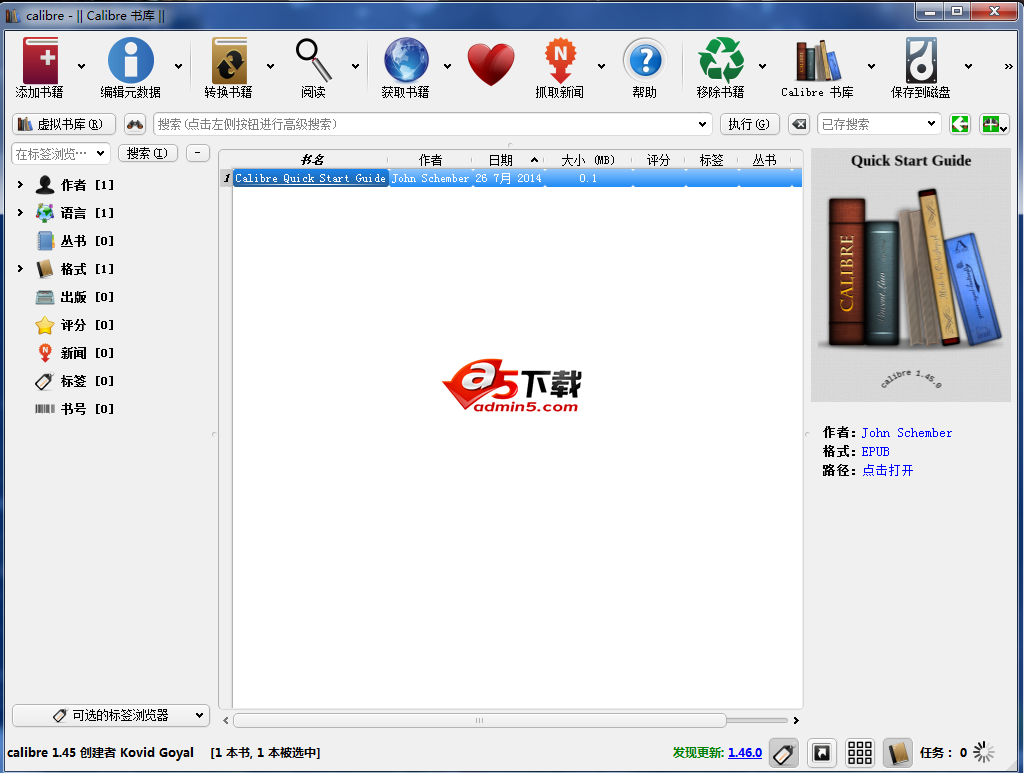Select Tags (标签) in tag browser
Screen dimensions: 1024x773
(74, 381)
